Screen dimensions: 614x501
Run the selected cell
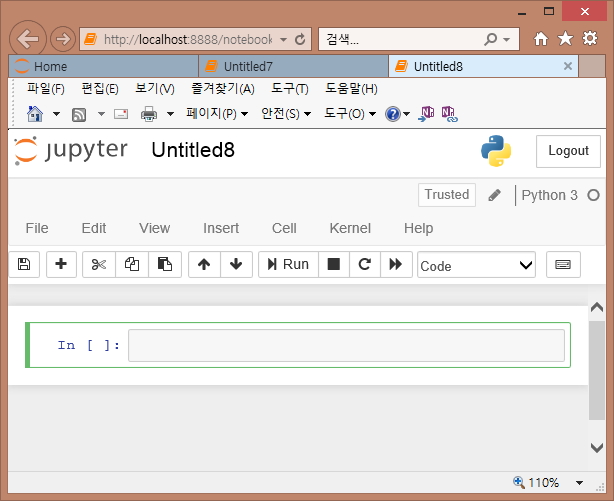(288, 264)
